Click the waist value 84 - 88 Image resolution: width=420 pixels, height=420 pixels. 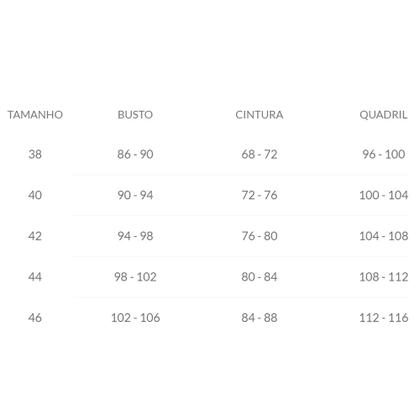click(259, 318)
